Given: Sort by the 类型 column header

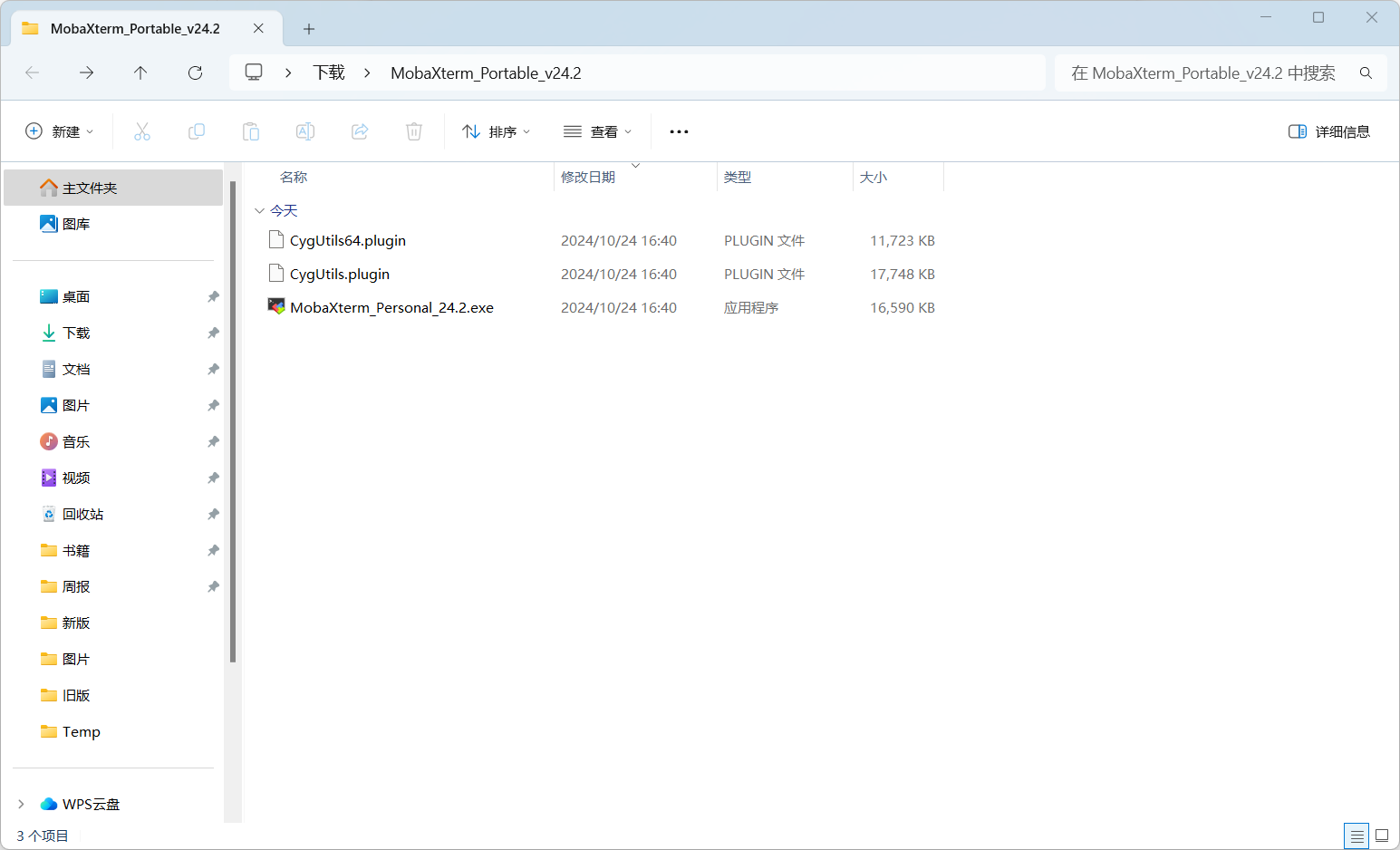Looking at the screenshot, I should coord(738,177).
